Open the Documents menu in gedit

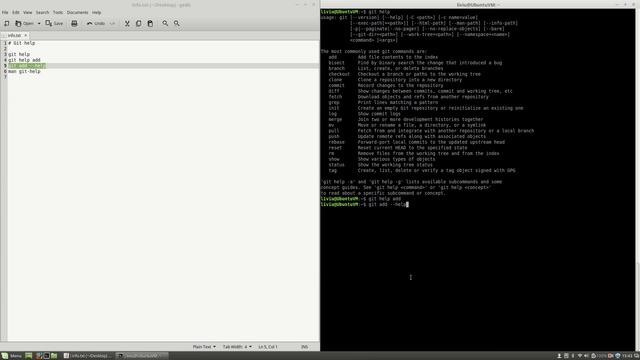pyautogui.click(x=77, y=12)
